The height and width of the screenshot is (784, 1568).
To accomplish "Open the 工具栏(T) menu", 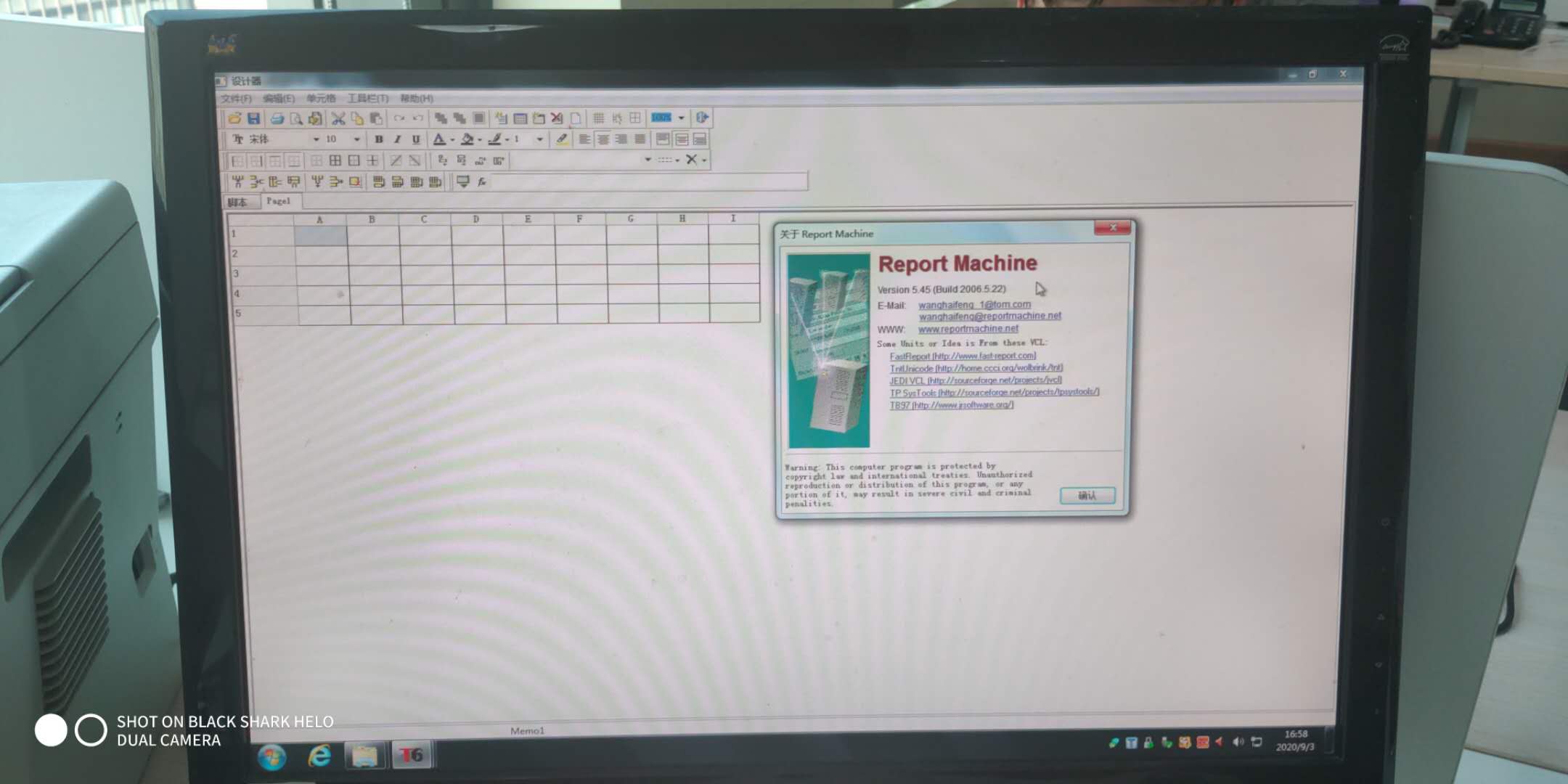I will pos(368,99).
